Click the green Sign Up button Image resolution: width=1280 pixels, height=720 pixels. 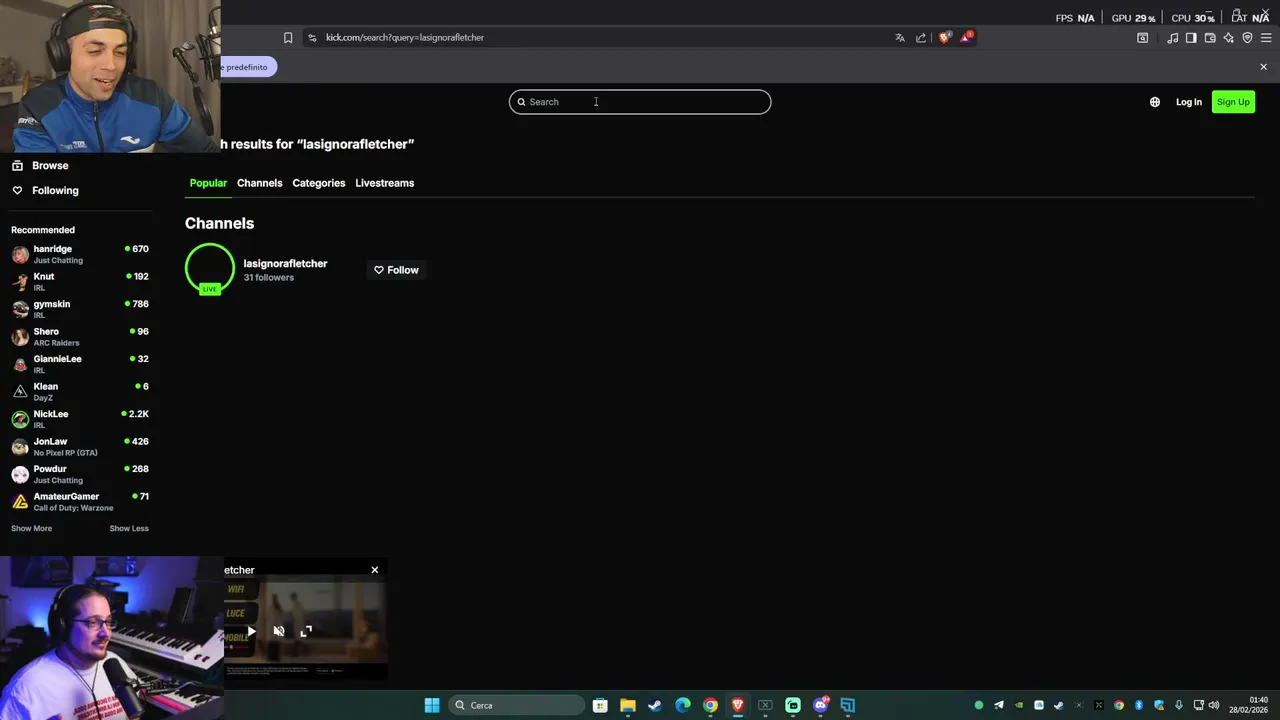pyautogui.click(x=1233, y=102)
